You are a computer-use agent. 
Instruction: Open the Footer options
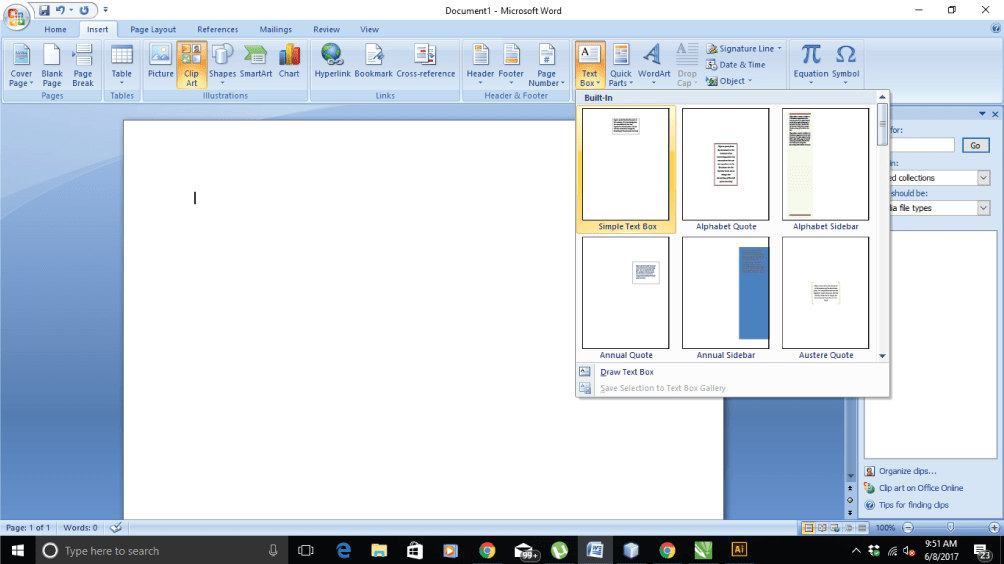coord(511,65)
